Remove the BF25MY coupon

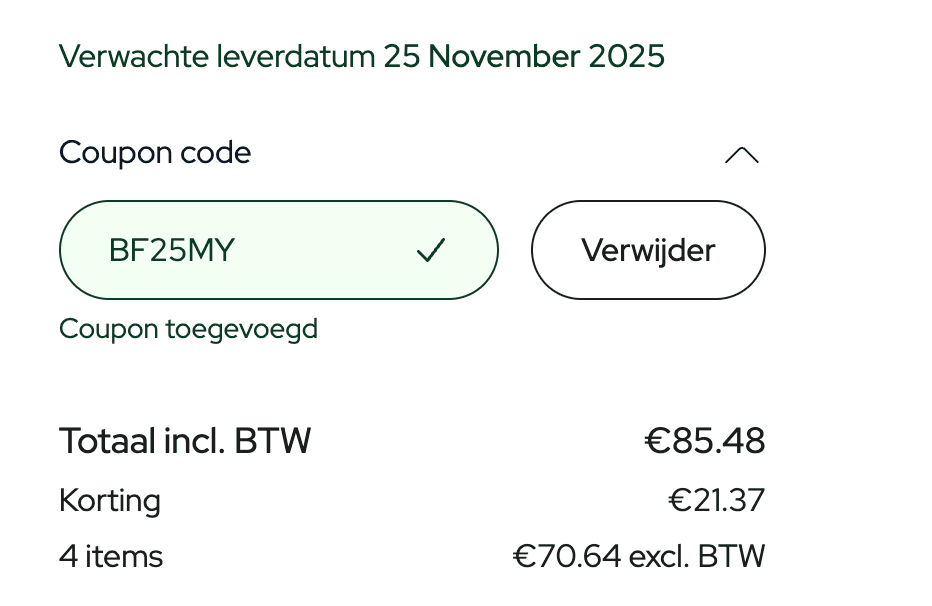pyautogui.click(x=648, y=250)
